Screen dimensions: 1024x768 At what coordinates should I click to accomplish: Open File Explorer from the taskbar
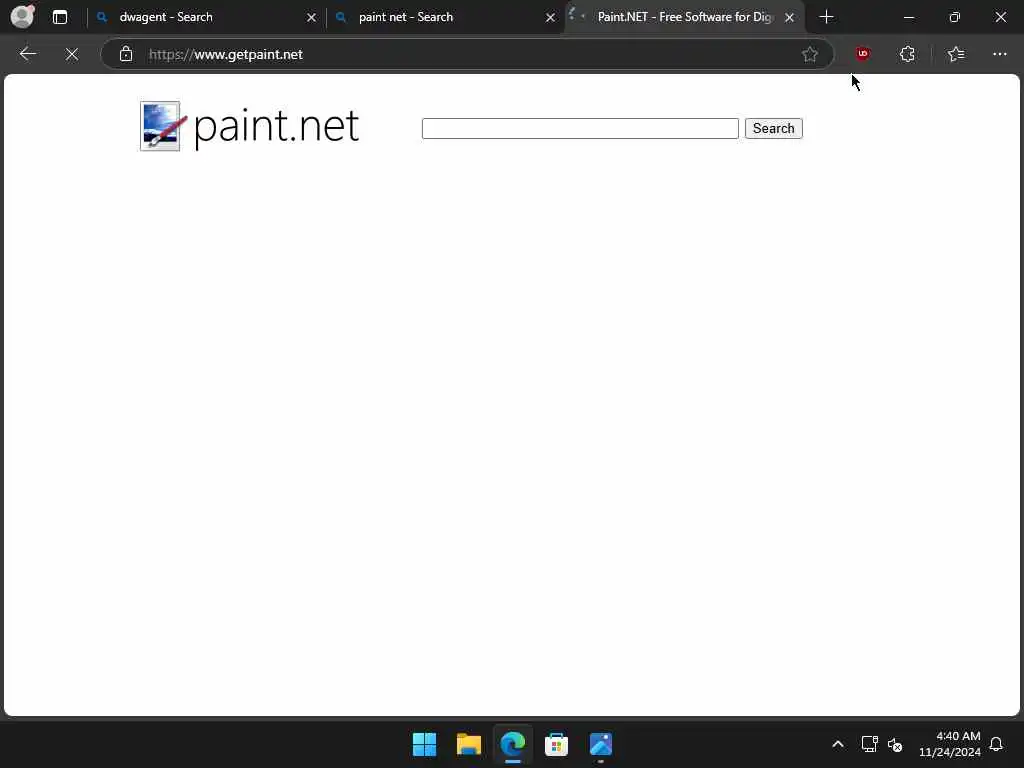469,744
